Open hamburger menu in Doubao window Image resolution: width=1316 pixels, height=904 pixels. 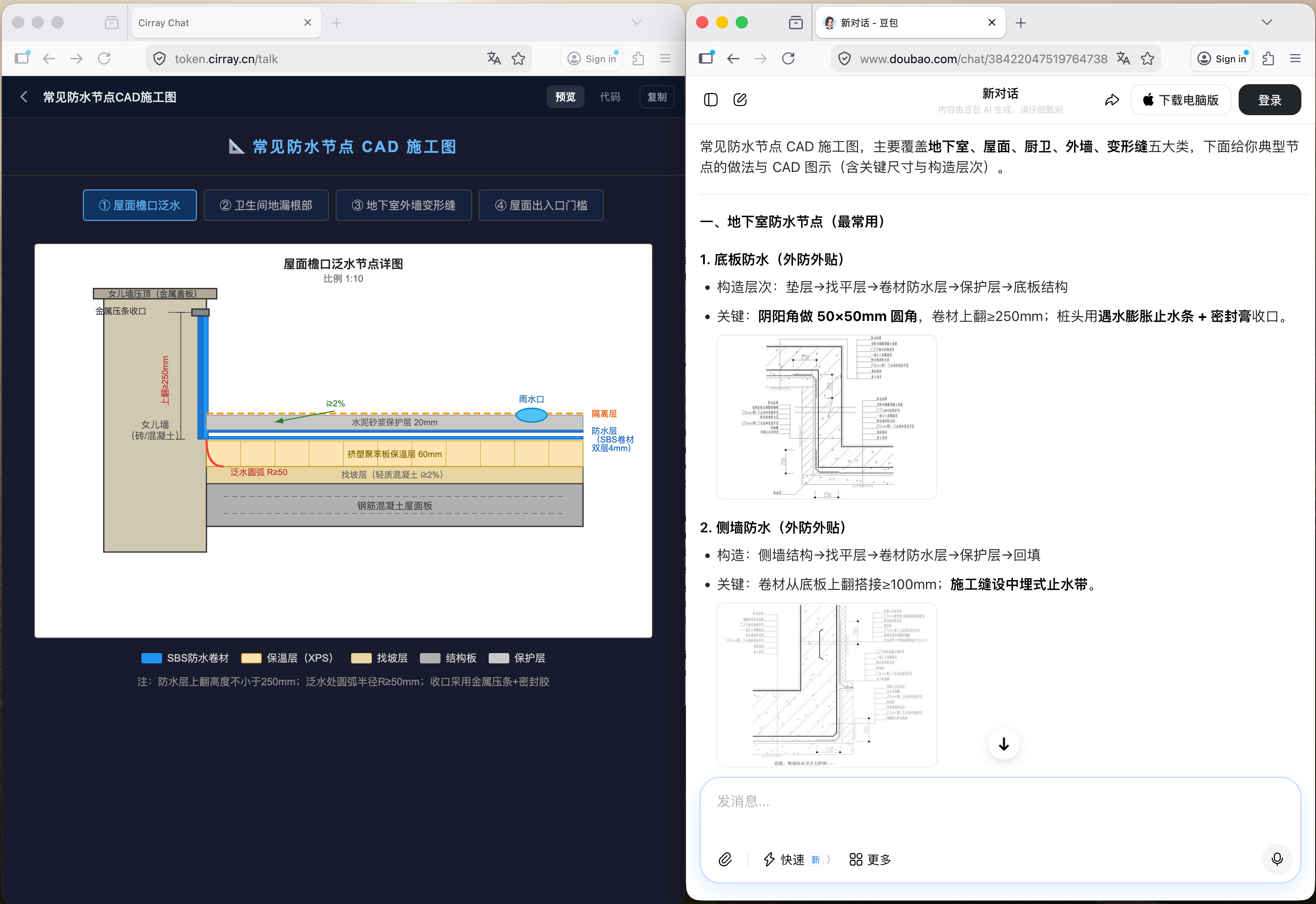coord(1295,58)
